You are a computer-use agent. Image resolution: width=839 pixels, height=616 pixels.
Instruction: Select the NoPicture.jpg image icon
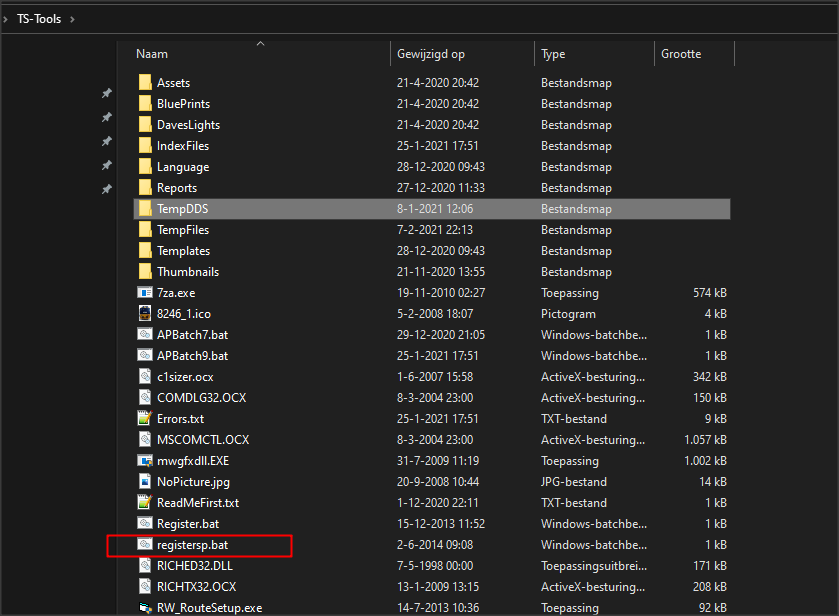tap(145, 482)
